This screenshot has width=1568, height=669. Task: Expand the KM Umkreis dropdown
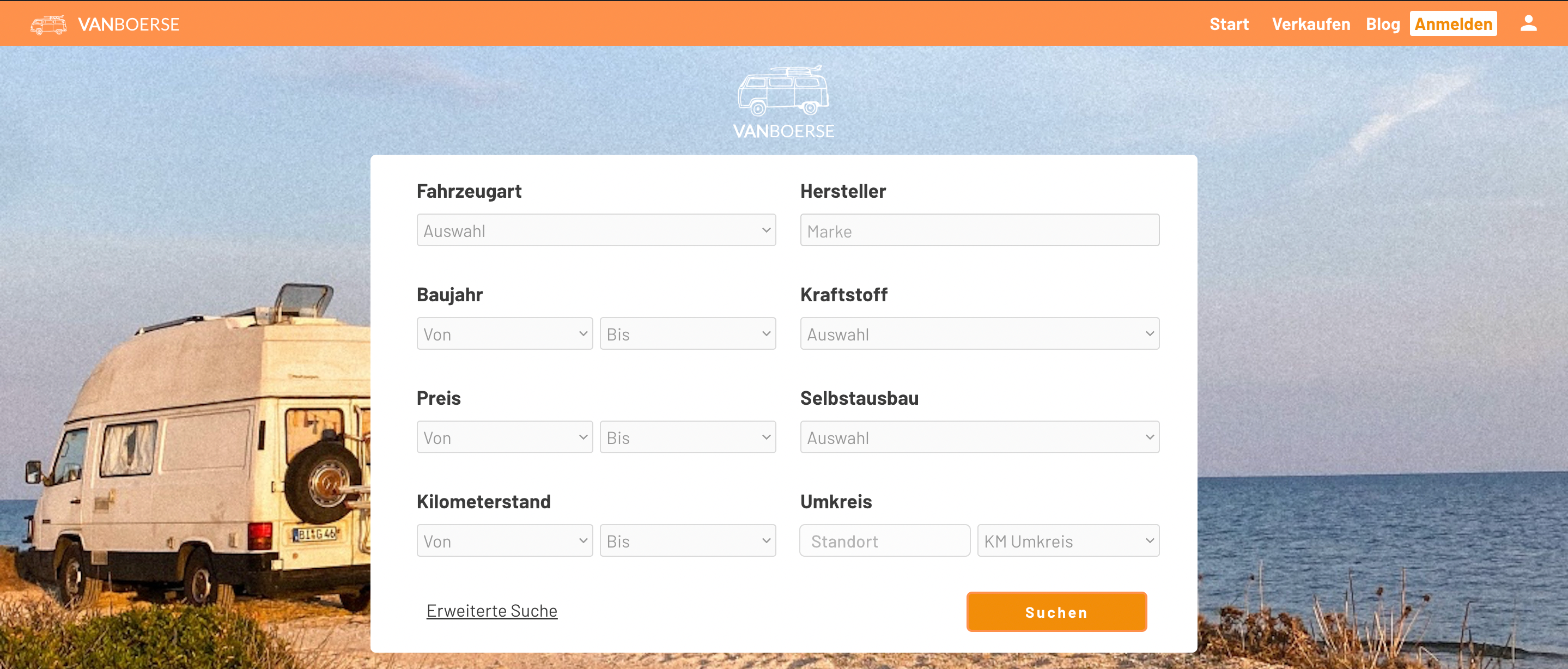tap(1068, 540)
